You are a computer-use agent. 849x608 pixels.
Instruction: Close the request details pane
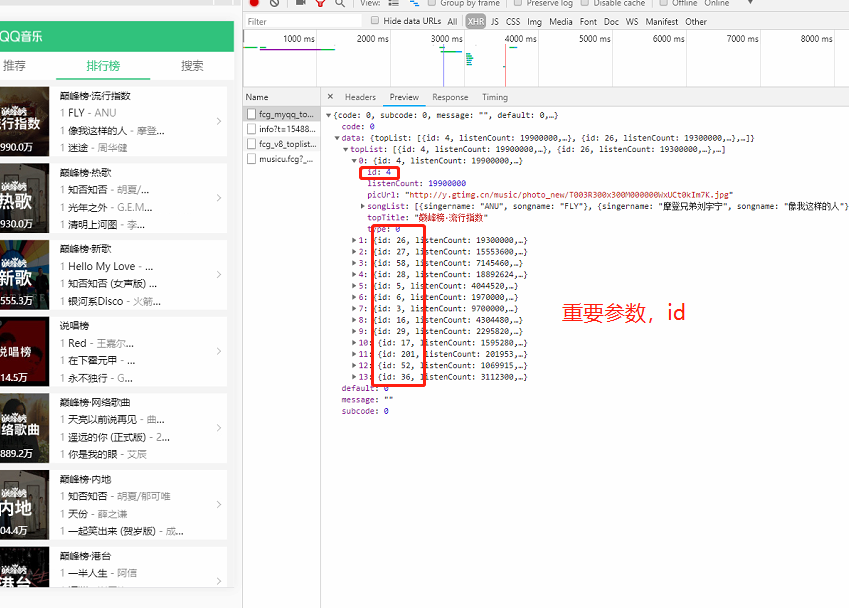330,96
